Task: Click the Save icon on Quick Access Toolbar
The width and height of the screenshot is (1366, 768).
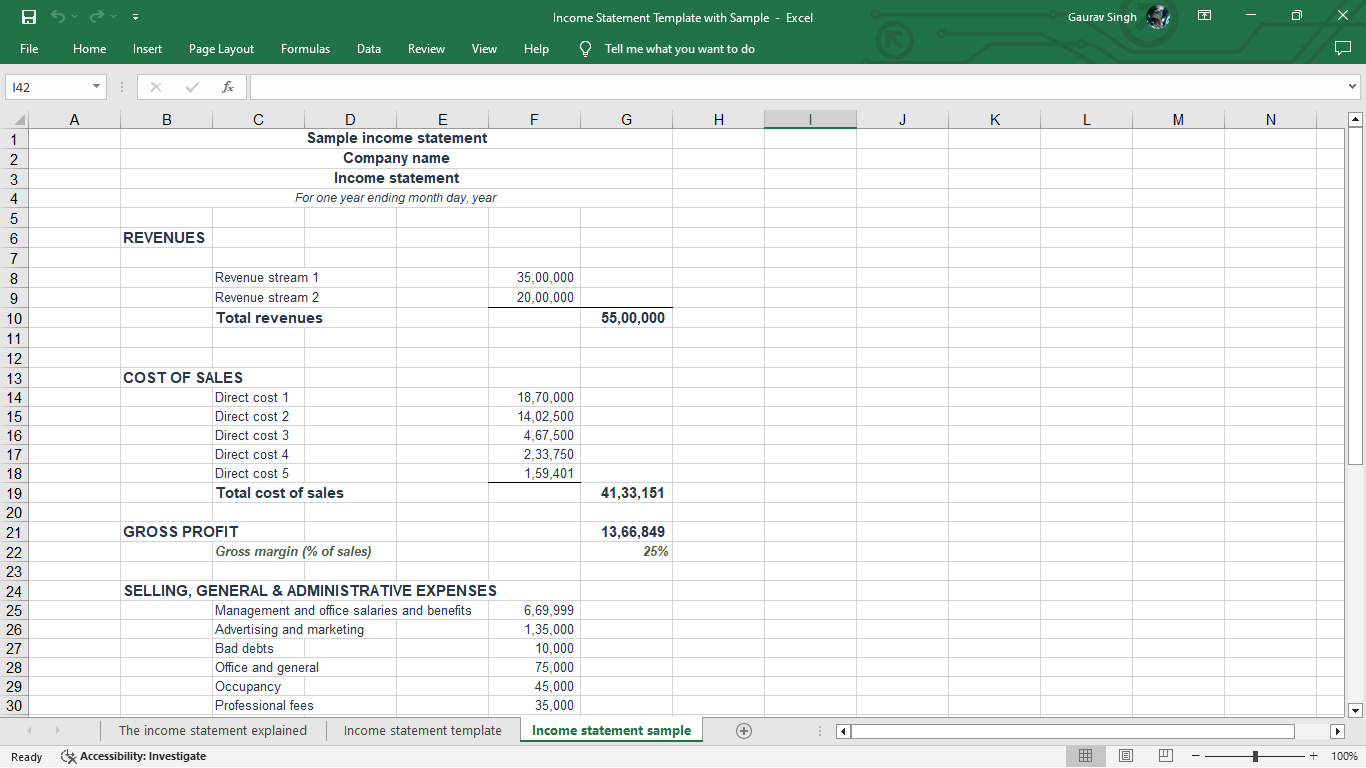Action: click(x=28, y=16)
